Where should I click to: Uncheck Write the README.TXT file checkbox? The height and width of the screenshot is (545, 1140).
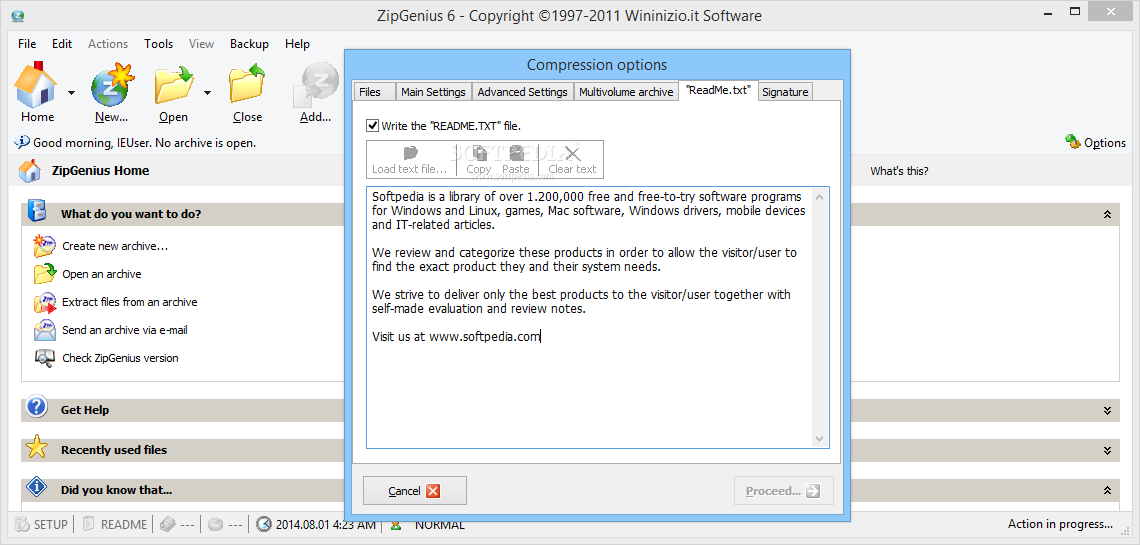point(373,126)
